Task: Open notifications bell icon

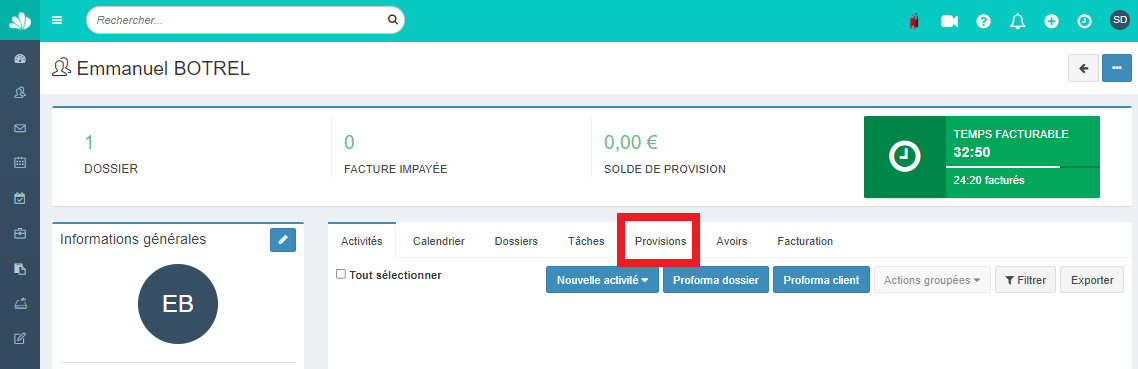Action: [x=1018, y=21]
